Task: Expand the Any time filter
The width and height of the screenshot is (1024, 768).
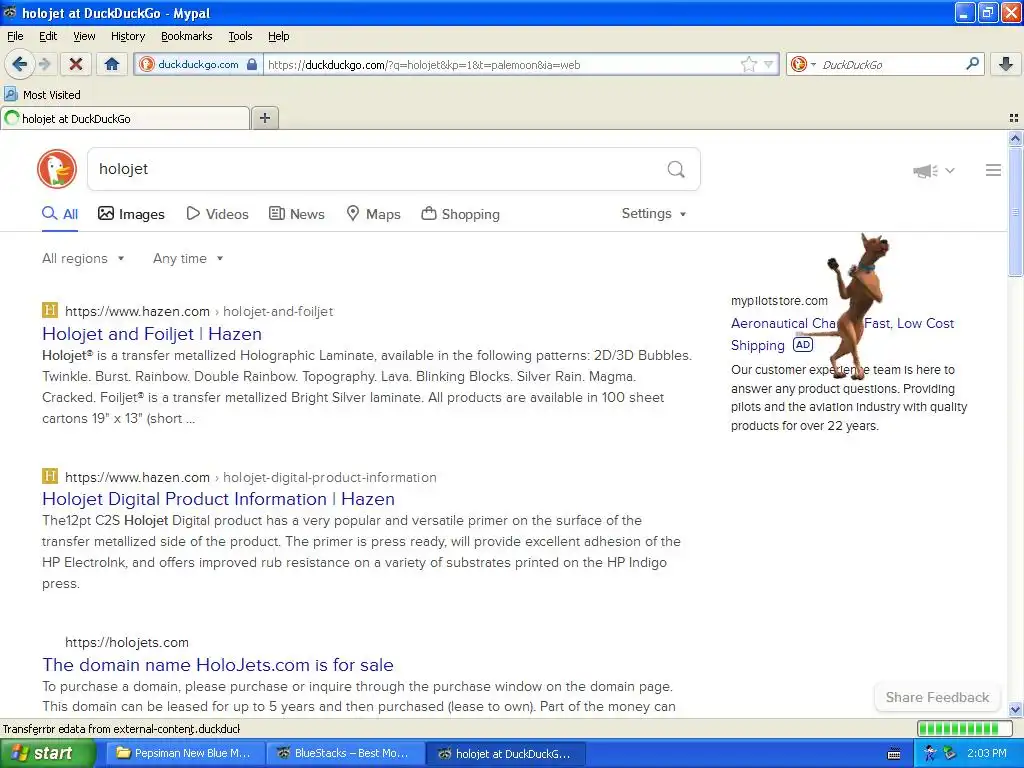Action: point(188,258)
